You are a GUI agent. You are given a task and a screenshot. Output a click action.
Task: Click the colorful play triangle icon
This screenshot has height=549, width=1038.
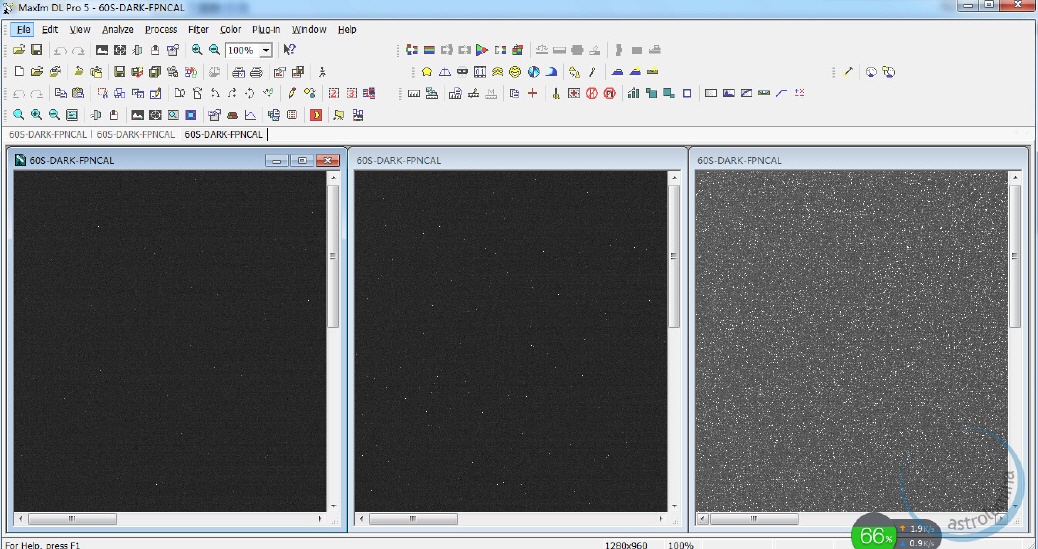(481, 50)
